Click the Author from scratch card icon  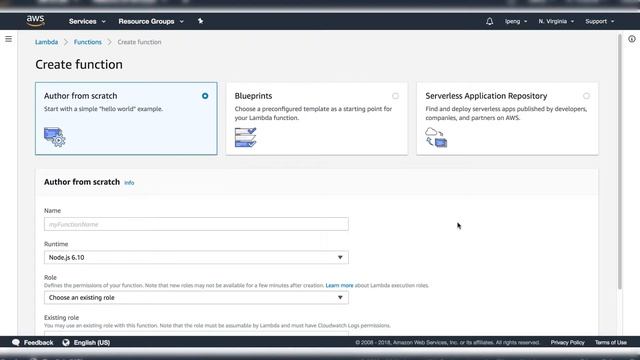point(54,137)
